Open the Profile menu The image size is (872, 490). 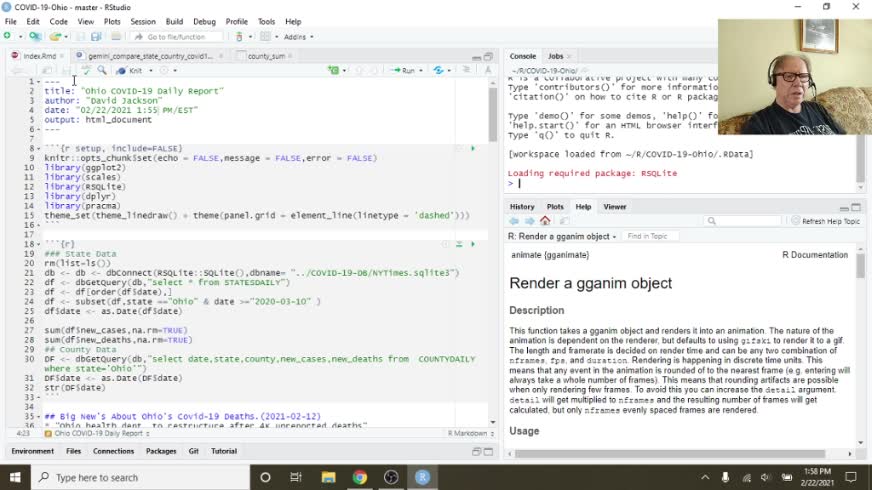click(236, 22)
